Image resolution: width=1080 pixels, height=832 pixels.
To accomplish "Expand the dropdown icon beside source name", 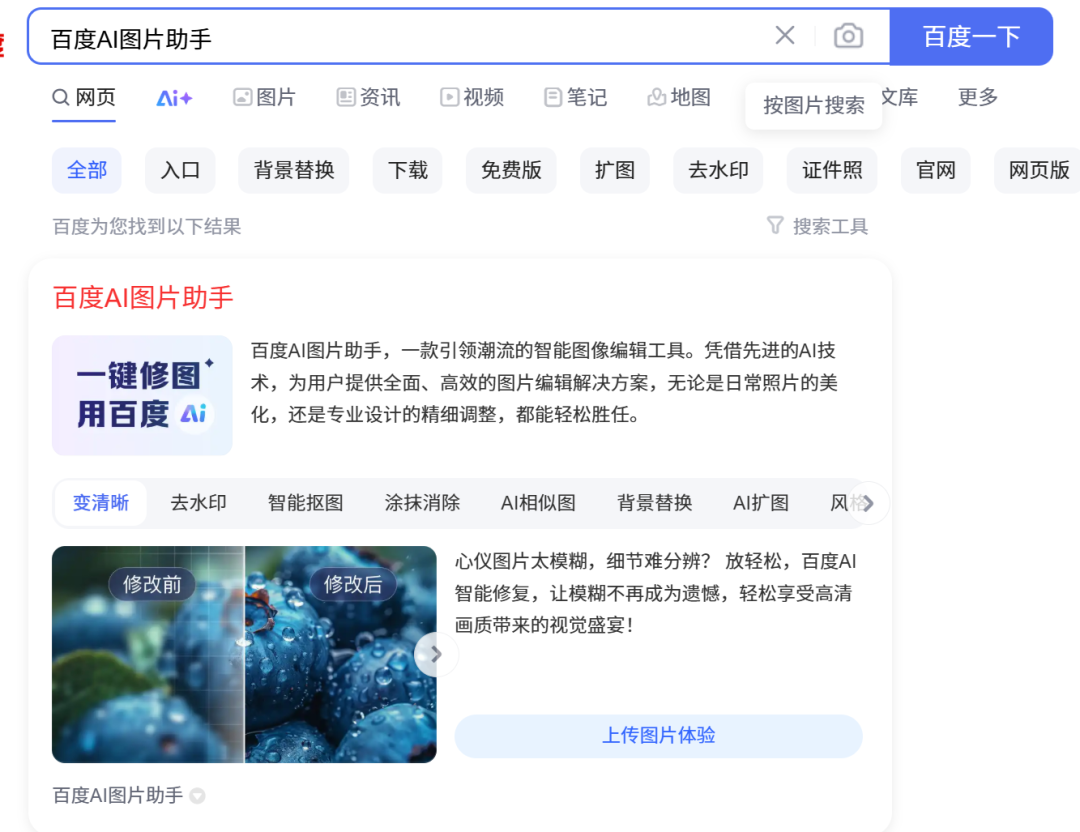I will pyautogui.click(x=198, y=796).
